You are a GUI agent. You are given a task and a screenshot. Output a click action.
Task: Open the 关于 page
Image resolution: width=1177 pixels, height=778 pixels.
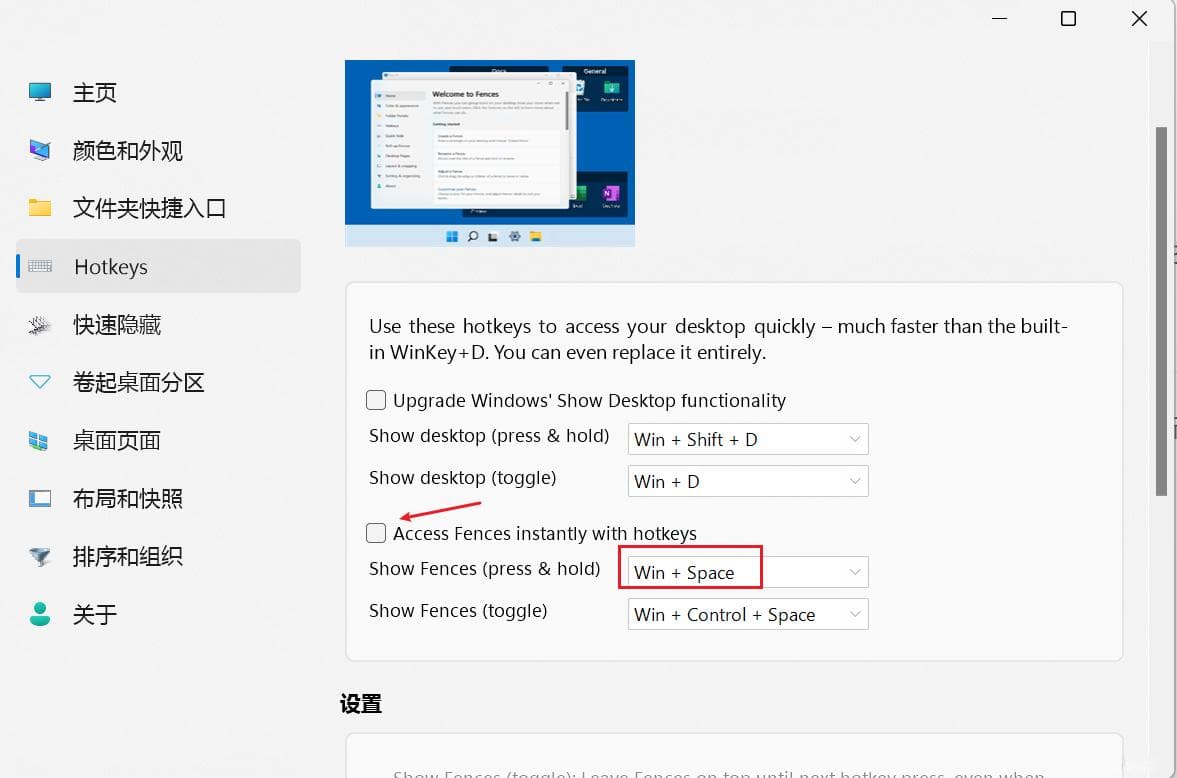point(158,614)
